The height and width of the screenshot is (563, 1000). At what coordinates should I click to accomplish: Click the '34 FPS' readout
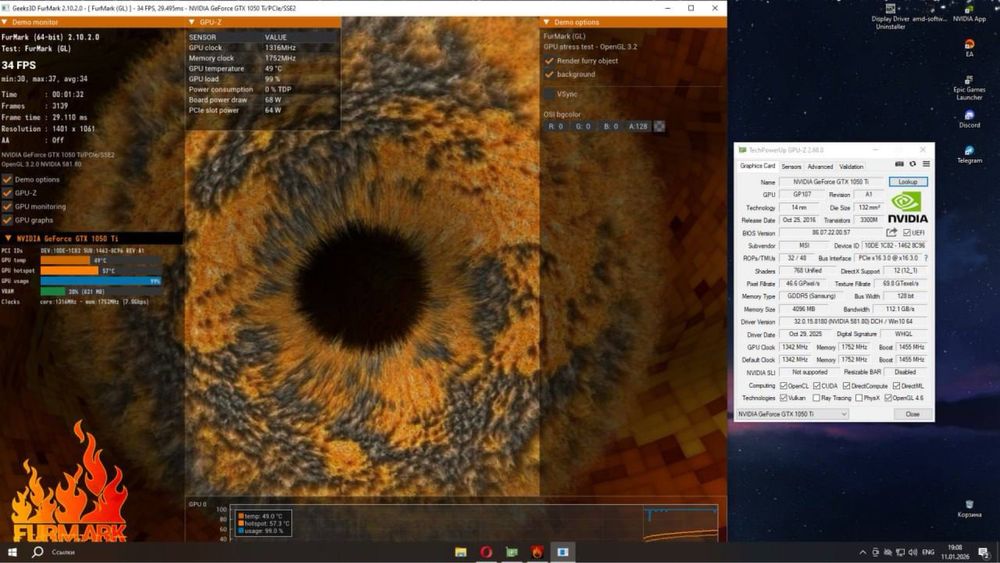(x=18, y=65)
